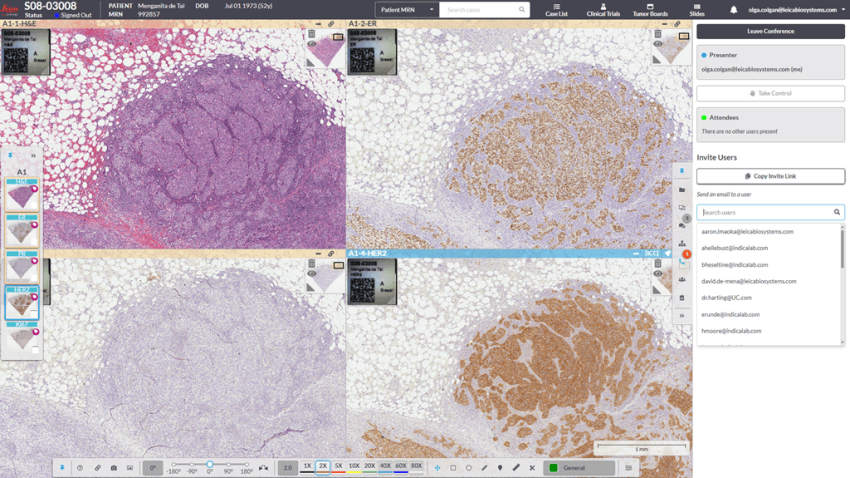The image size is (850, 478).
Task: Adjust the image rotation slider
Action: (x=210, y=464)
